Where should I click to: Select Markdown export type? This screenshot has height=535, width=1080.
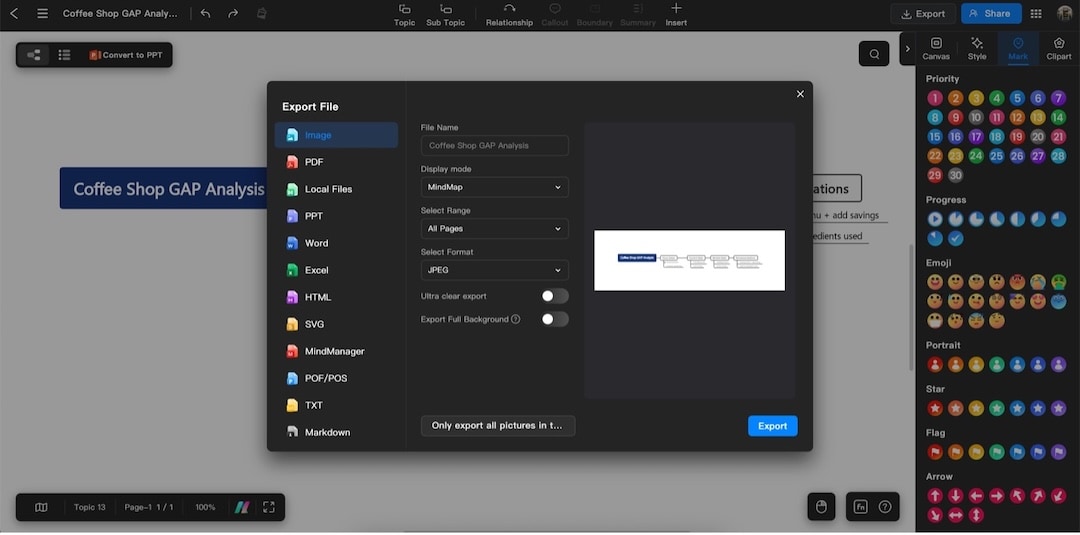[x=336, y=432]
